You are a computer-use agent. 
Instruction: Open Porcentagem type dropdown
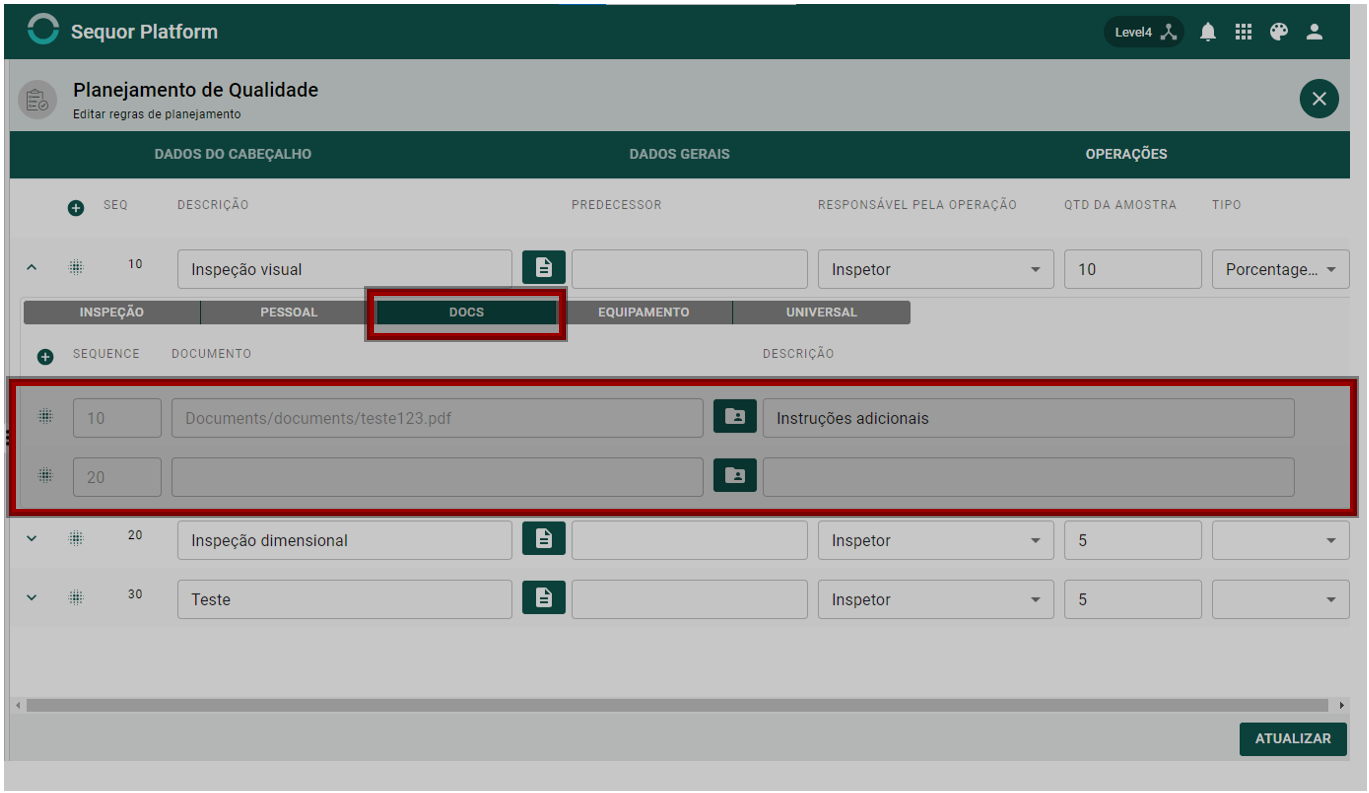coord(1281,269)
